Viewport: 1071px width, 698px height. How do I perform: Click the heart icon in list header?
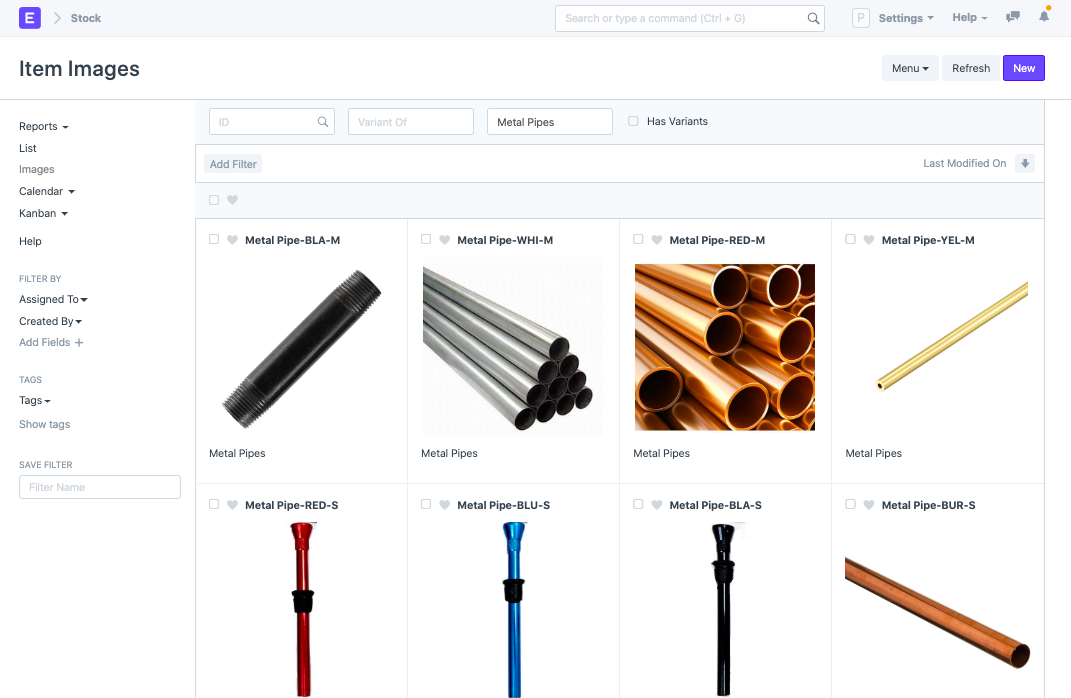point(232,200)
